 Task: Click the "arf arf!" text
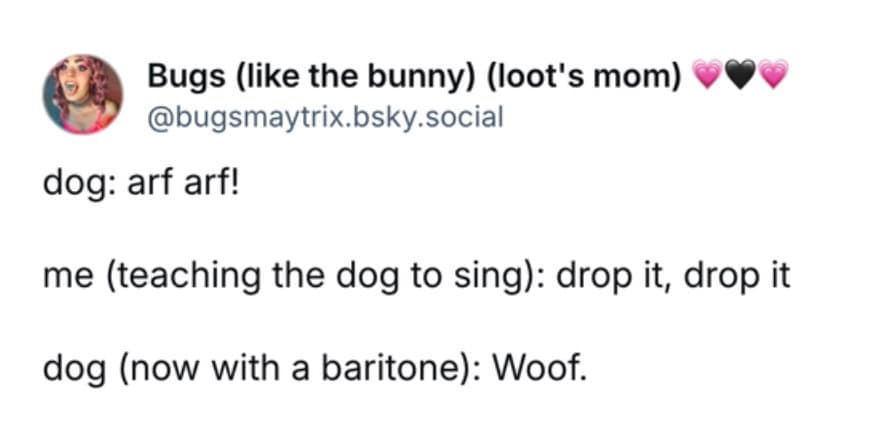[181, 186]
